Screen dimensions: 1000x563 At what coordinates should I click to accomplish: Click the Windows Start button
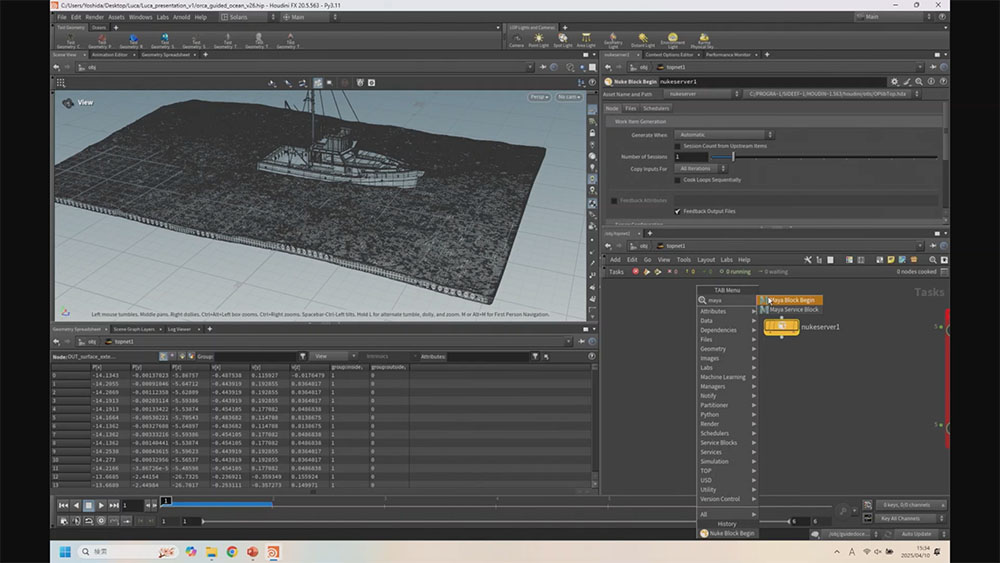pyautogui.click(x=65, y=552)
